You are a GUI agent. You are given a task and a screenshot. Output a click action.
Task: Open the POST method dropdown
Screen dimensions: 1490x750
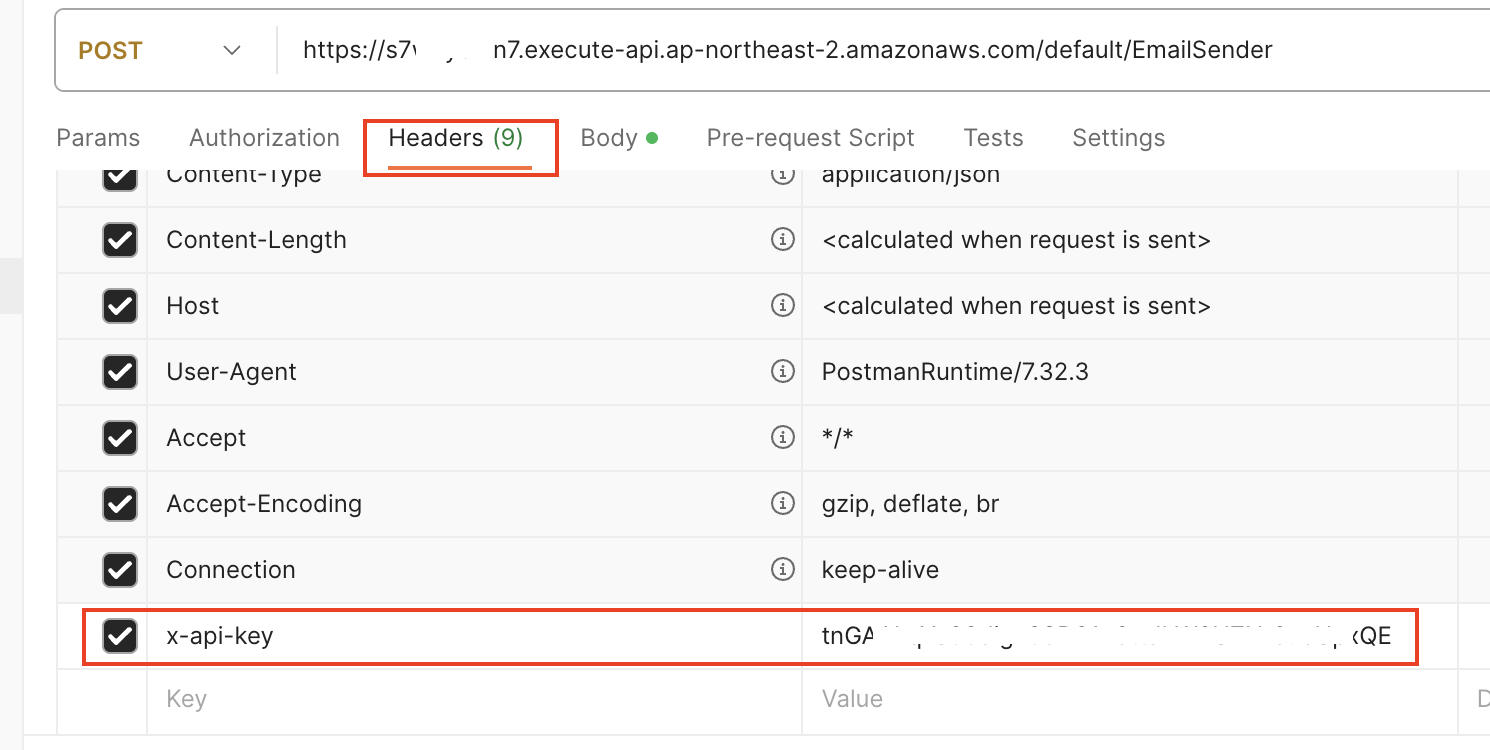coord(160,50)
